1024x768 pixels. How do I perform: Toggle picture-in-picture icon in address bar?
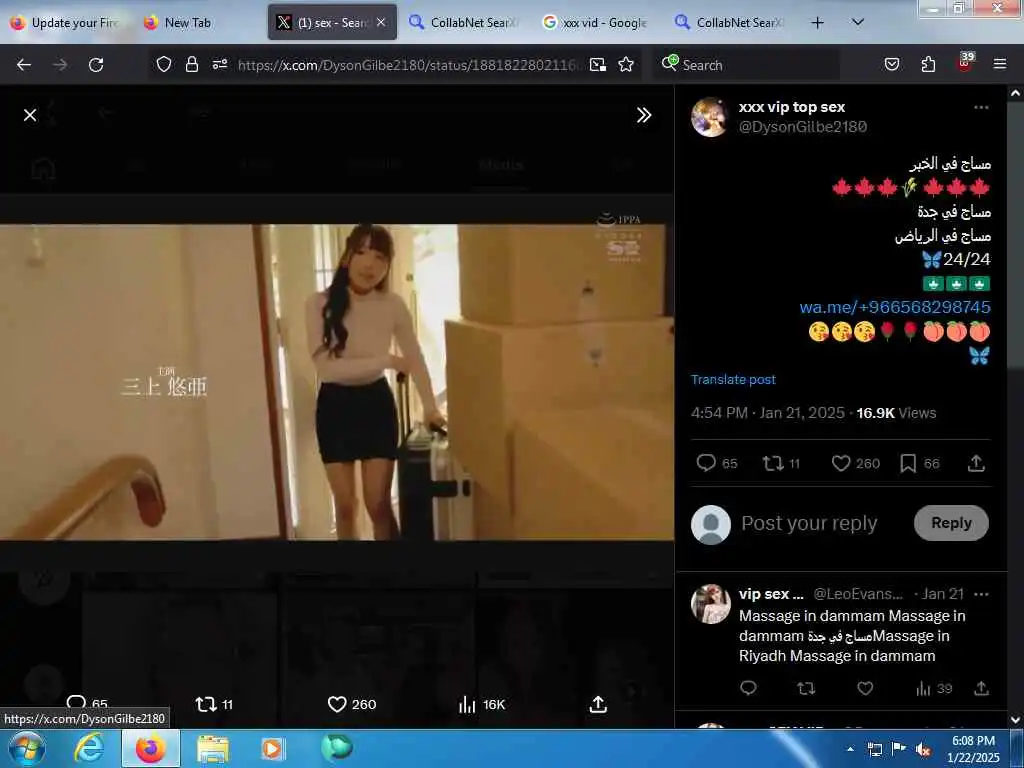(598, 64)
